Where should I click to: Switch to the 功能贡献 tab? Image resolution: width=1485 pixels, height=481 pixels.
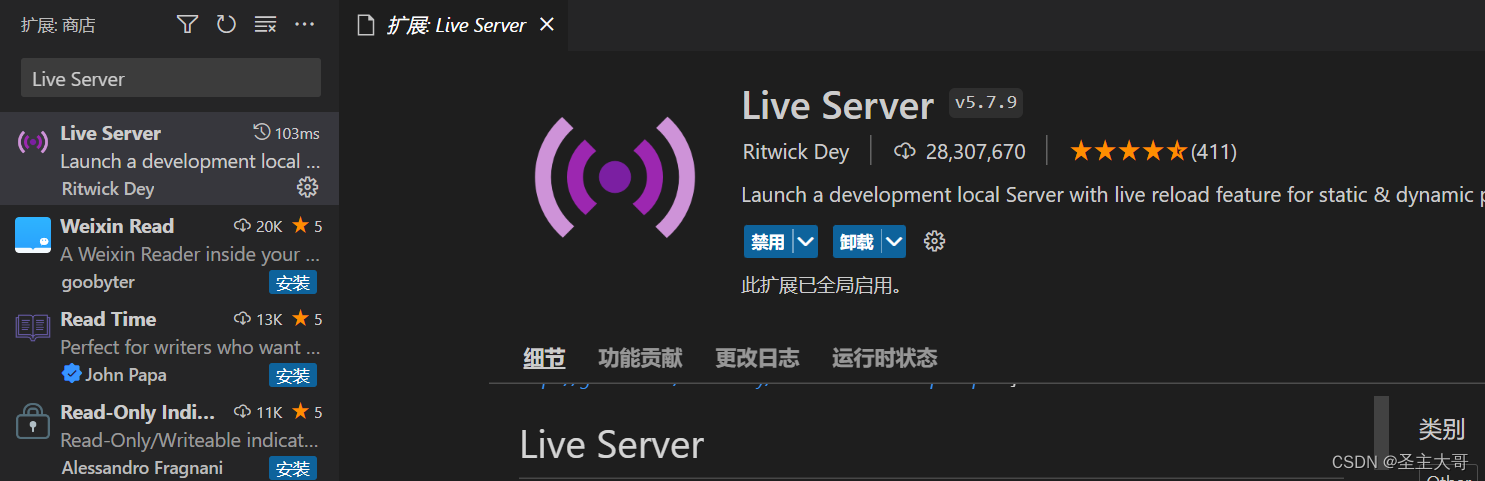(640, 358)
